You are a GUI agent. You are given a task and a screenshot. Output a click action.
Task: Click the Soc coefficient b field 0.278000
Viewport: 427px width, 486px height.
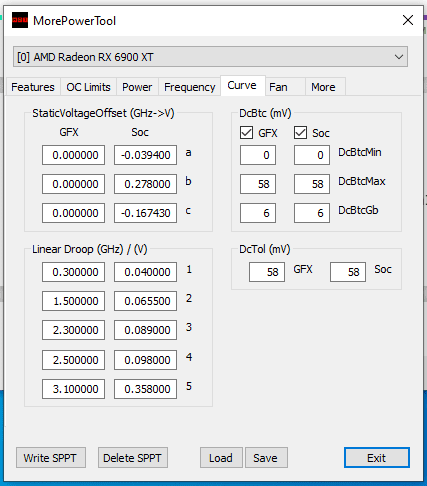point(145,184)
